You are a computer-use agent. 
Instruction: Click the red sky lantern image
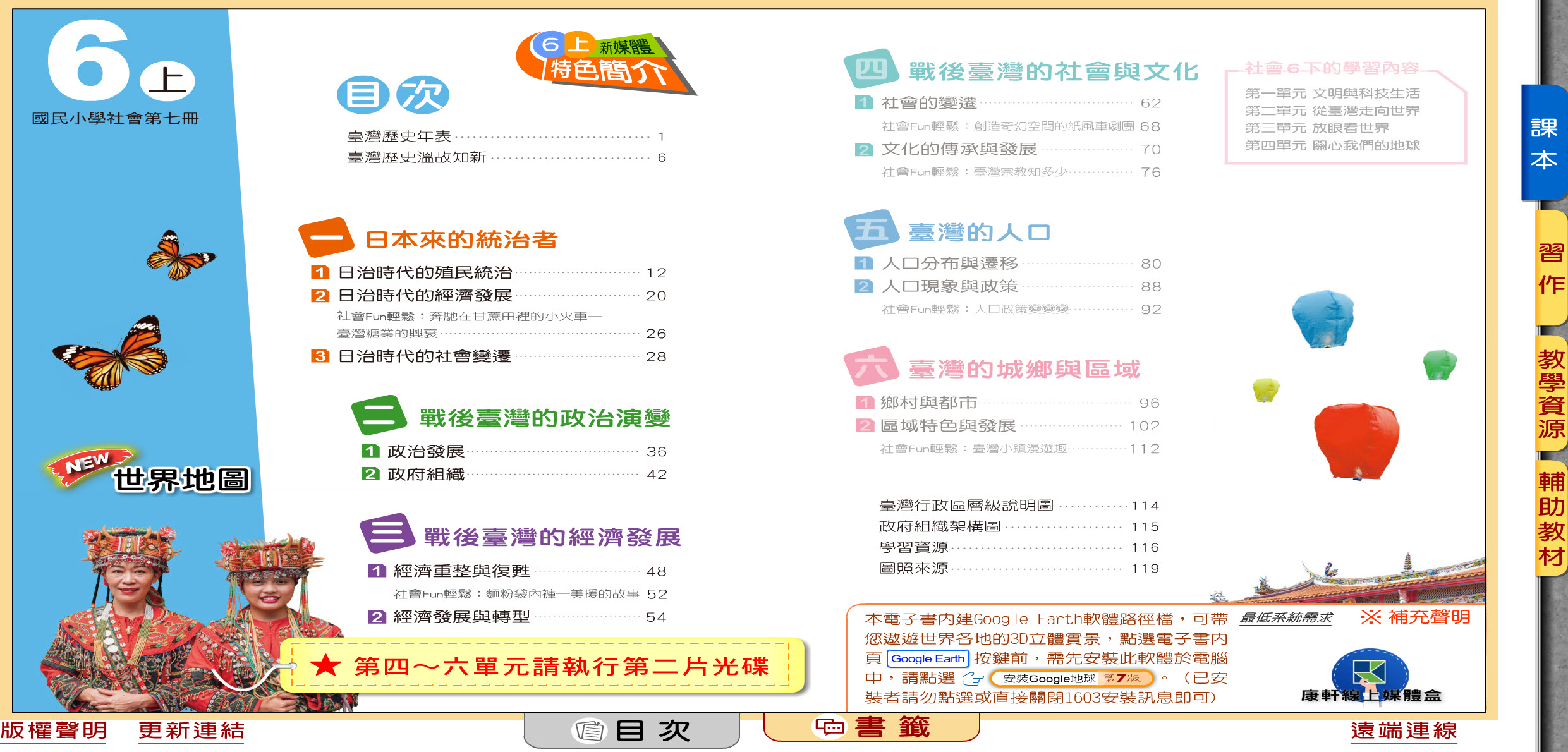point(1356,441)
